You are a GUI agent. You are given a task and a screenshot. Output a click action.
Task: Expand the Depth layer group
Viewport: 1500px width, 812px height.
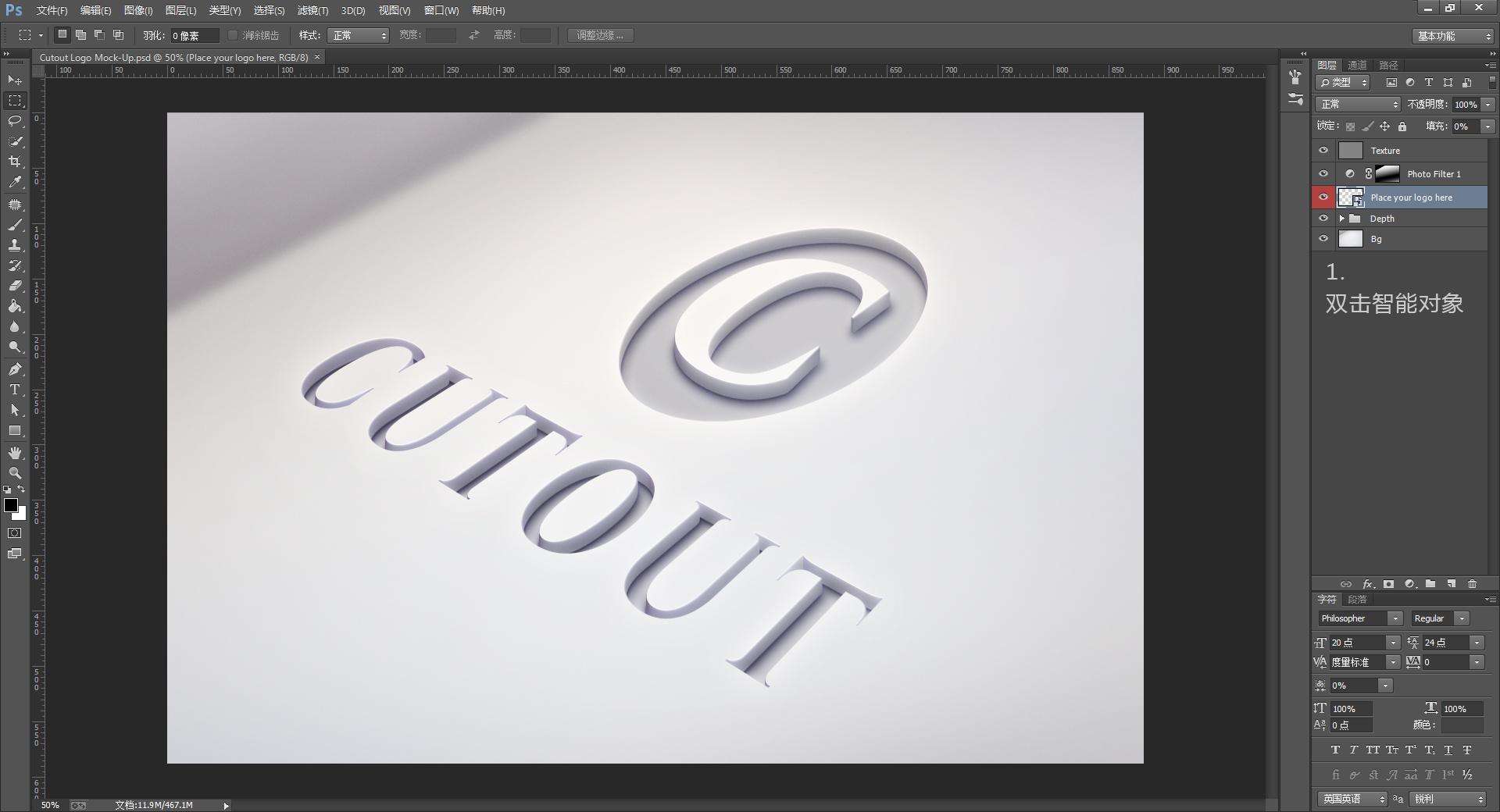point(1341,219)
